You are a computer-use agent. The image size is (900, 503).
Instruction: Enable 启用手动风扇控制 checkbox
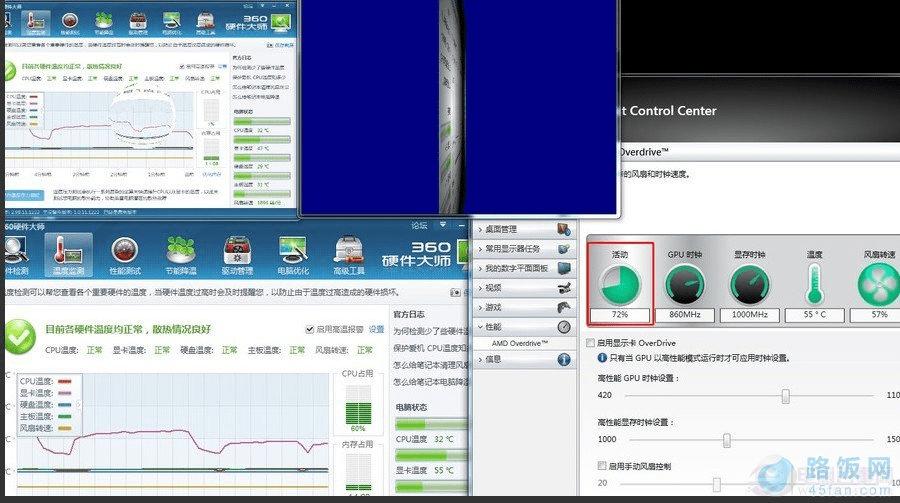(602, 466)
